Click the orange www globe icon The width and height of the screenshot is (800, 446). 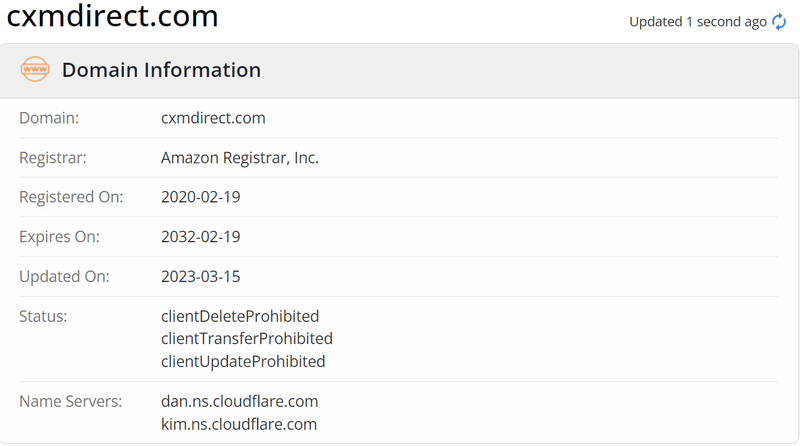(35, 69)
